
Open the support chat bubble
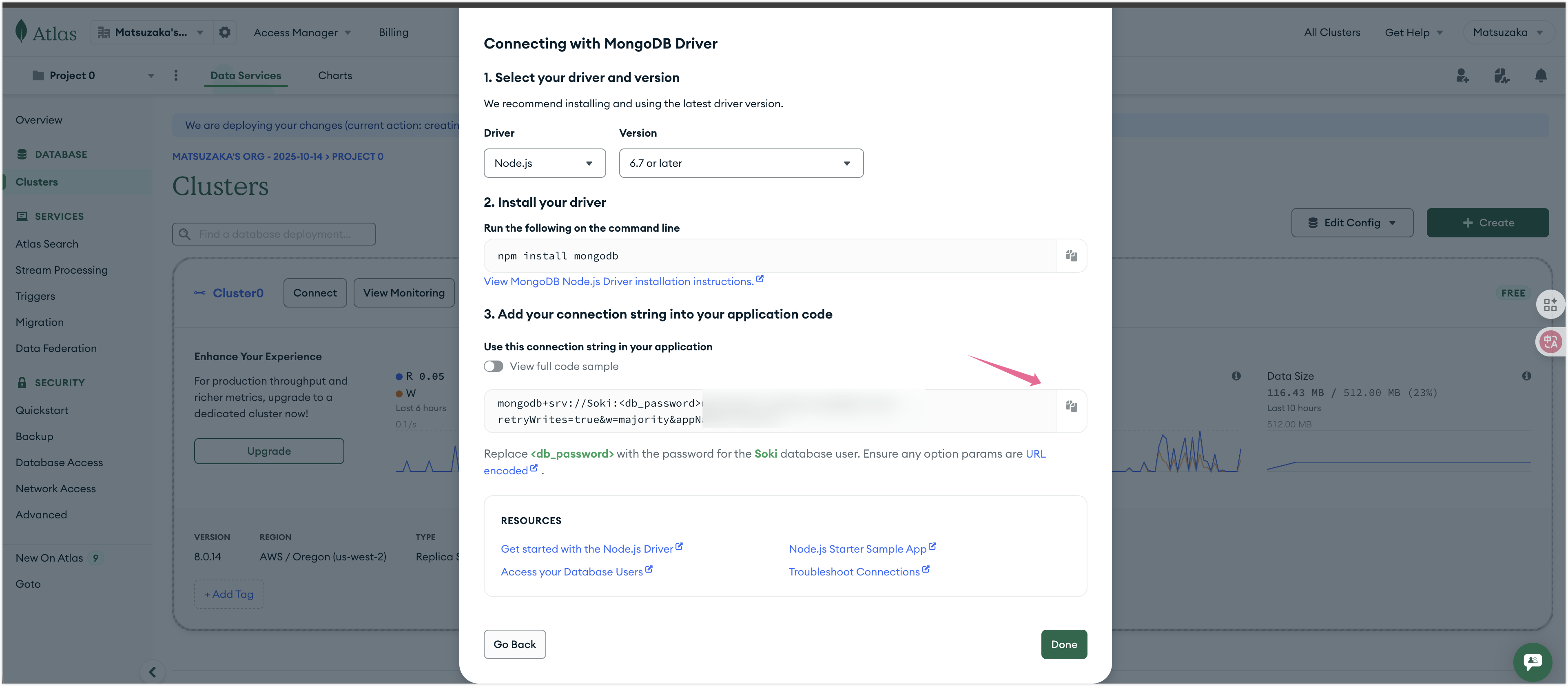1532,662
